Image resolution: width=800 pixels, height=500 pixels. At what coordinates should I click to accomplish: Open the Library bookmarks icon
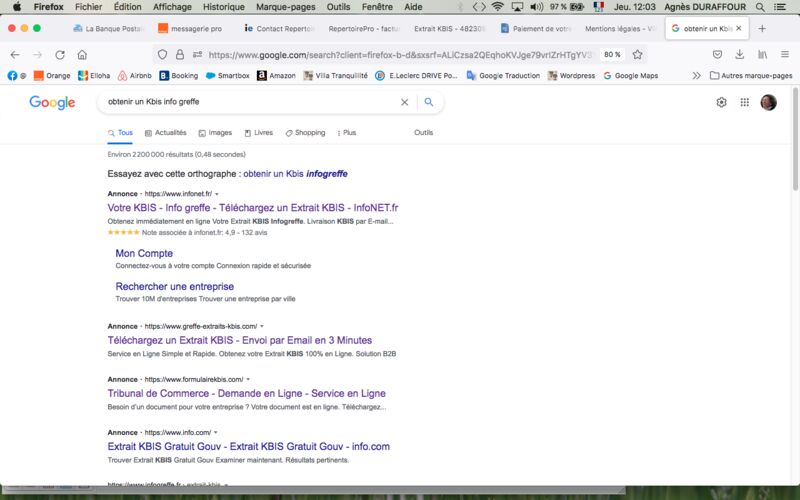point(762,55)
